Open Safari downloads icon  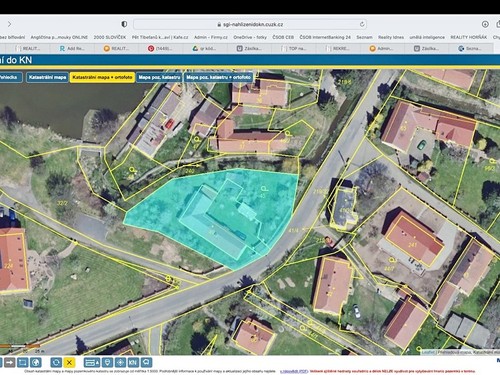click(x=485, y=24)
